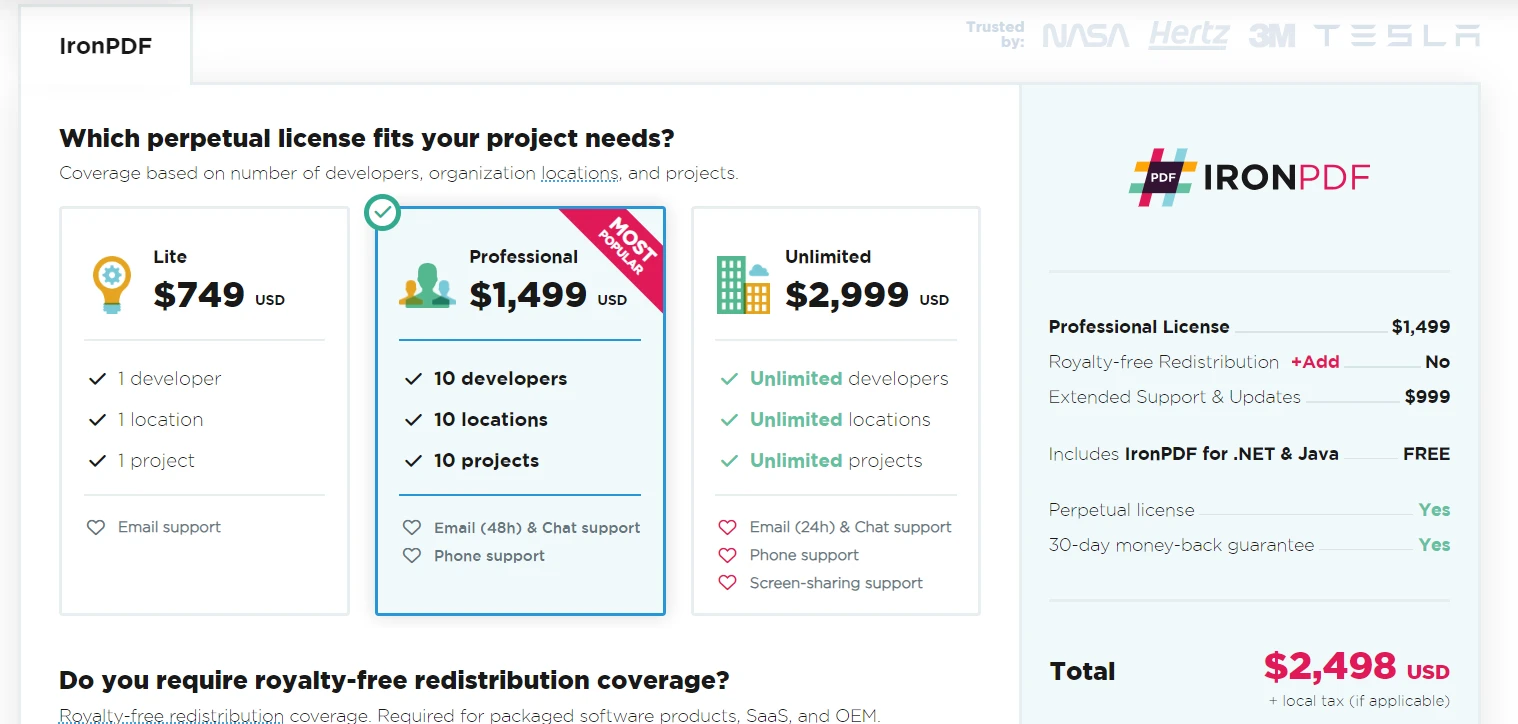
Task: Click the 30-day money-back guarantee label
Action: tap(1181, 545)
